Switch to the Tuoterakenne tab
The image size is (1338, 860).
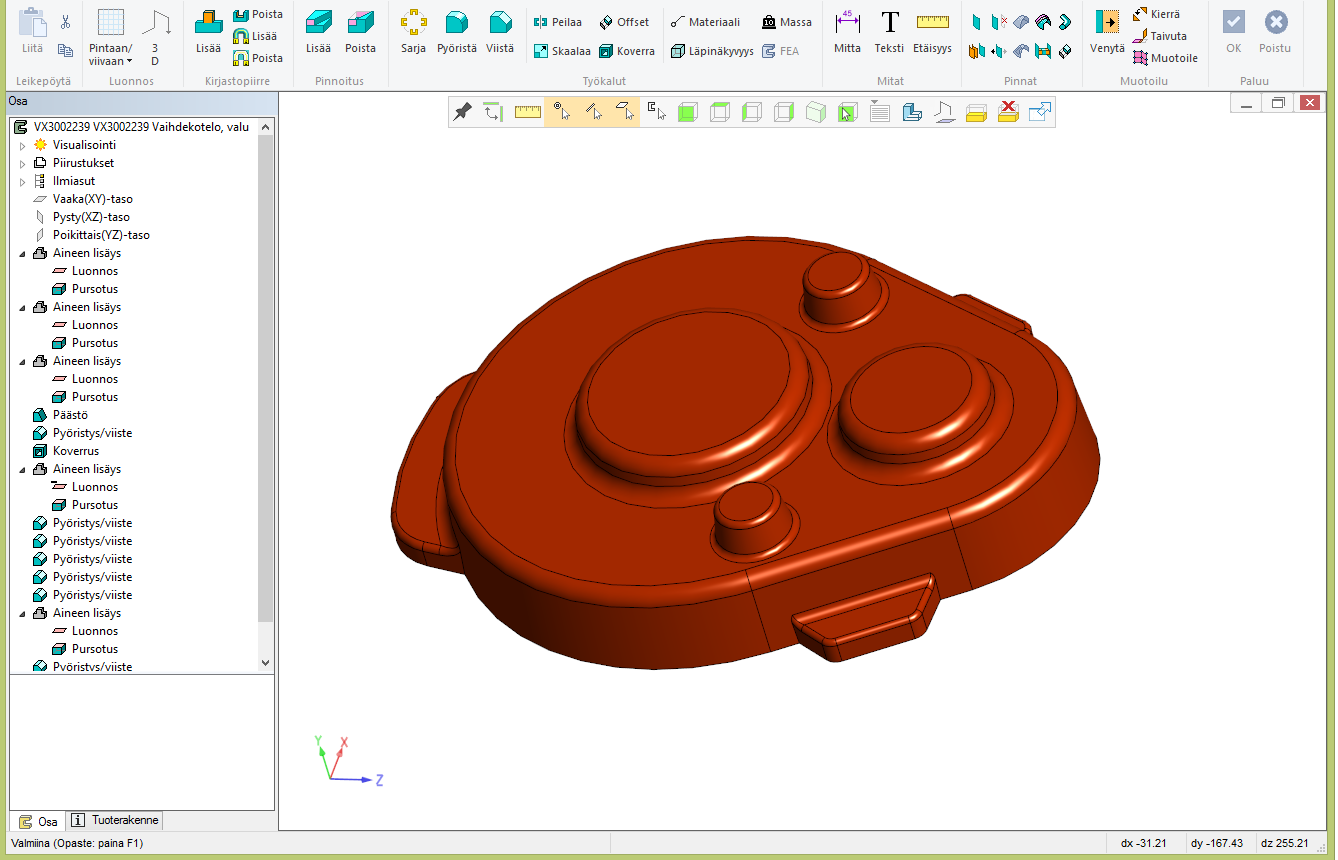(116, 821)
